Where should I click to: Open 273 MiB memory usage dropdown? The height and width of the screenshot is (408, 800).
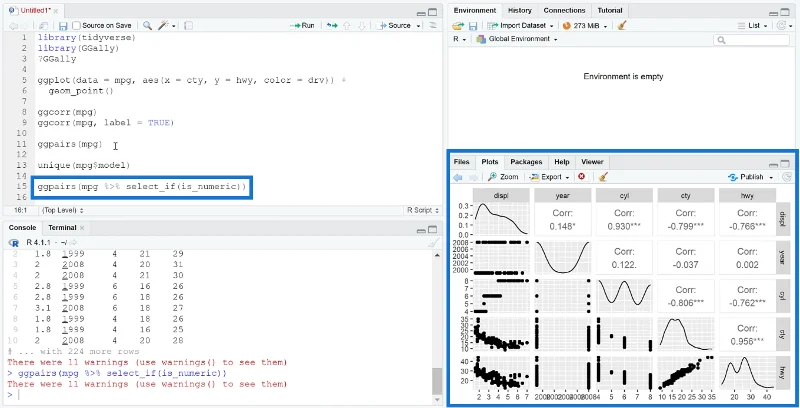[585, 26]
